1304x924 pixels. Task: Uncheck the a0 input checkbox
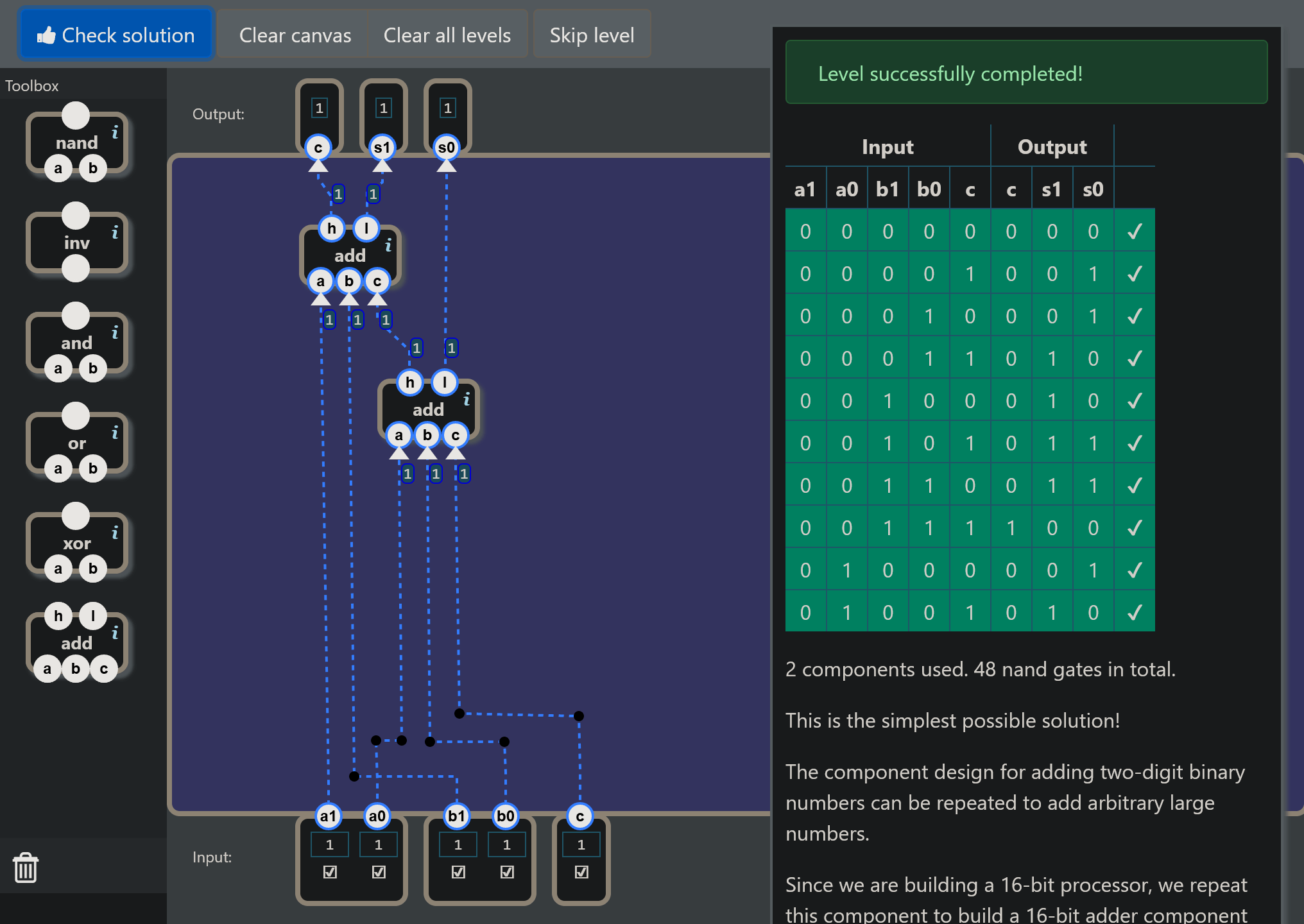point(379,871)
